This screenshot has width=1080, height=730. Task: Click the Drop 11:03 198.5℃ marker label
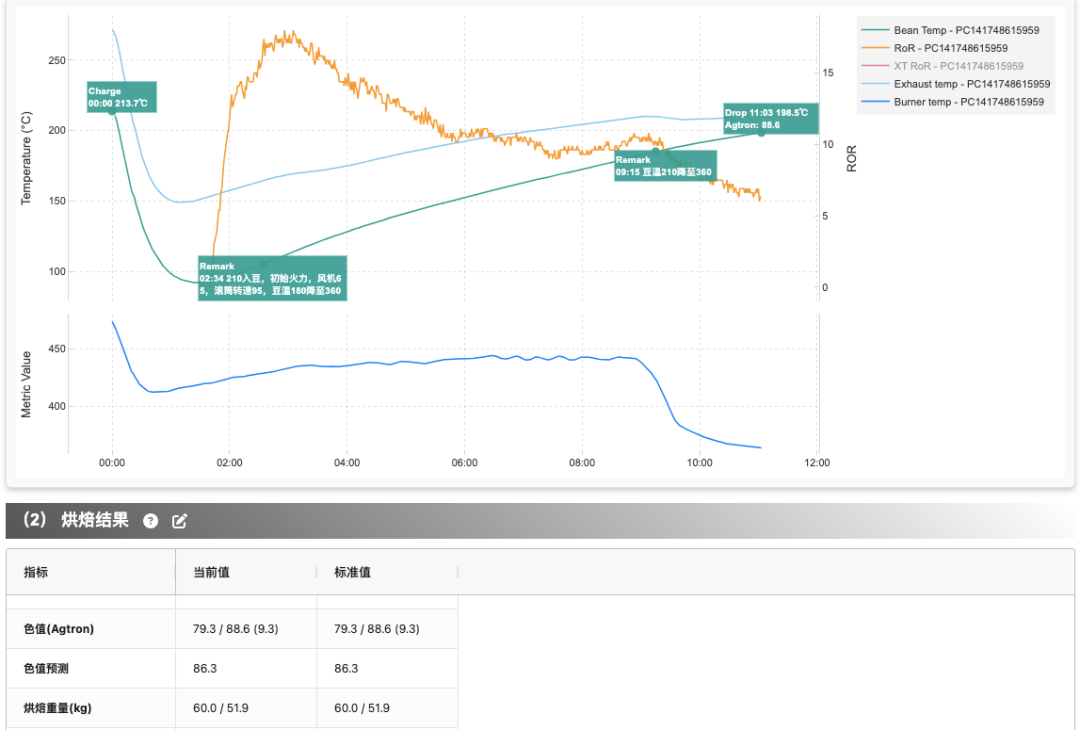point(771,118)
